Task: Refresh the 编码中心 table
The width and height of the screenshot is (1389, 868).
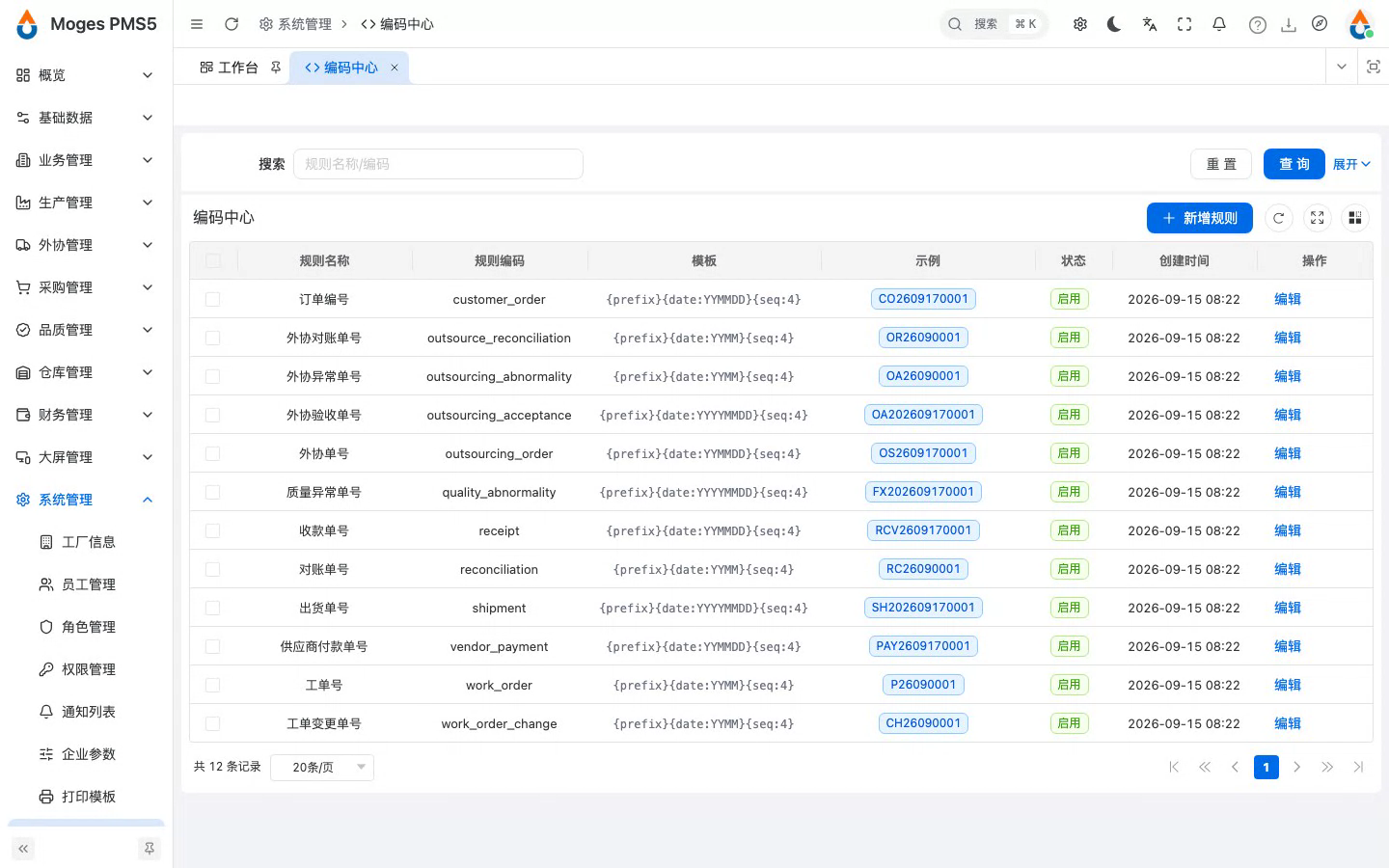Action: 1279,218
